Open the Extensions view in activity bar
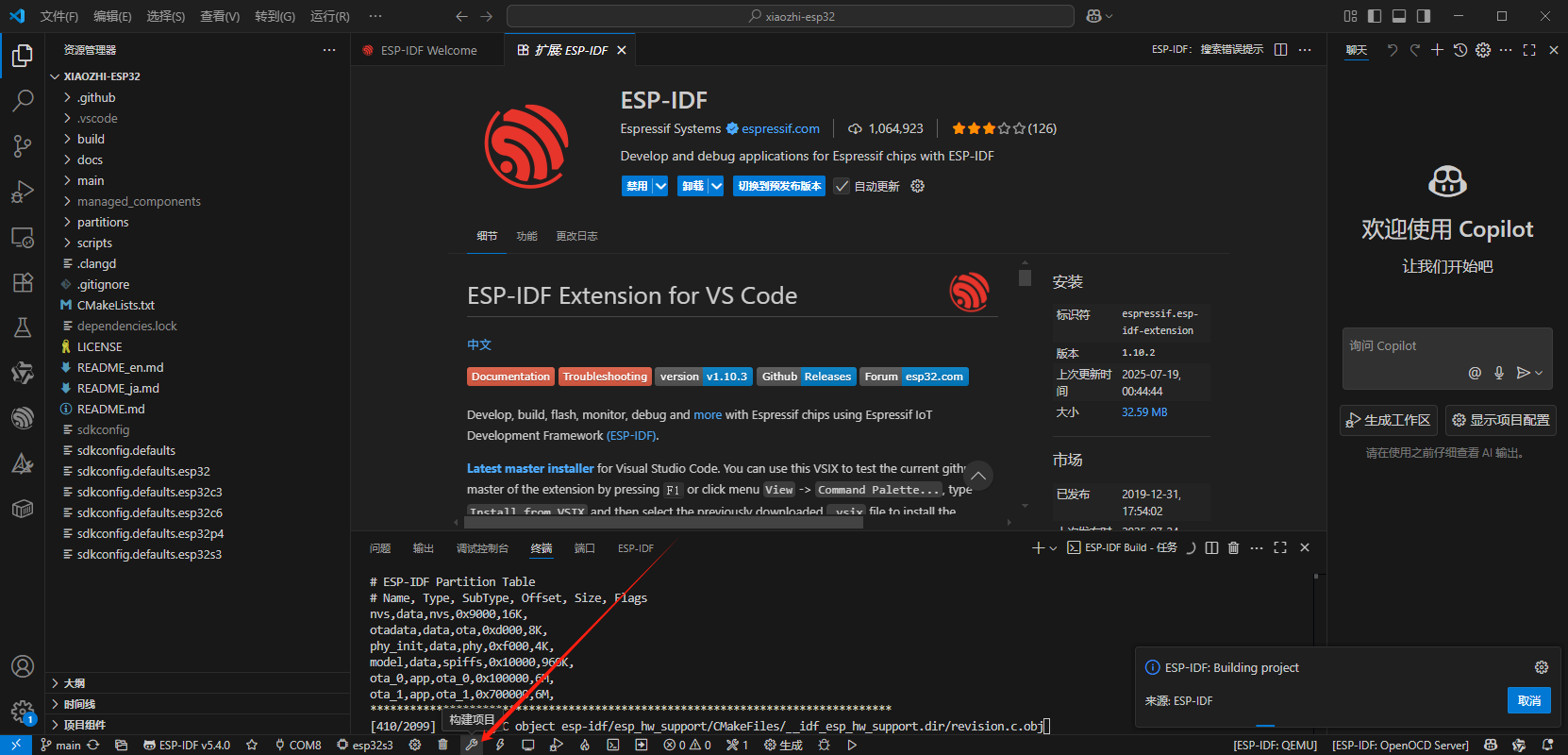This screenshot has width=1568, height=755. (x=23, y=282)
